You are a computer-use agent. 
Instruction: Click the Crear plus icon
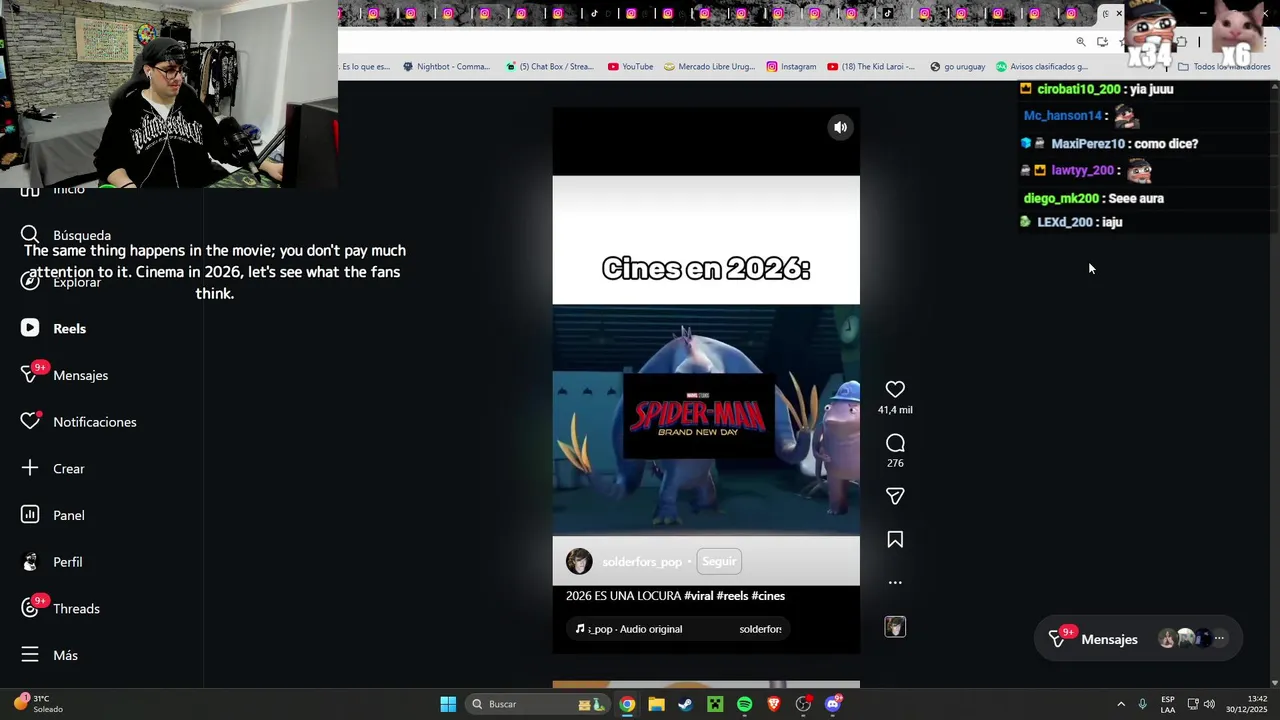click(x=30, y=468)
